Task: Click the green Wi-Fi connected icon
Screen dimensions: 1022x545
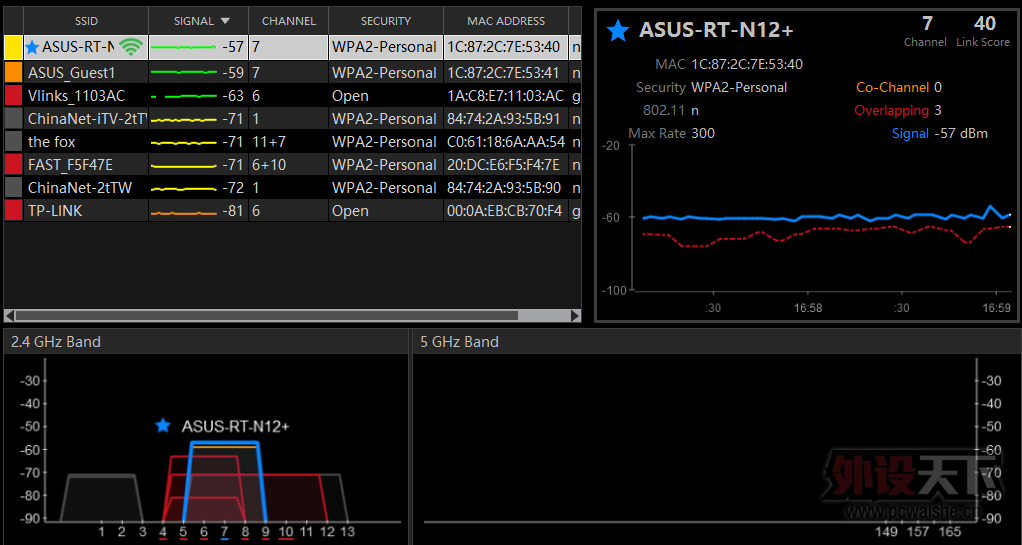Action: click(x=132, y=47)
